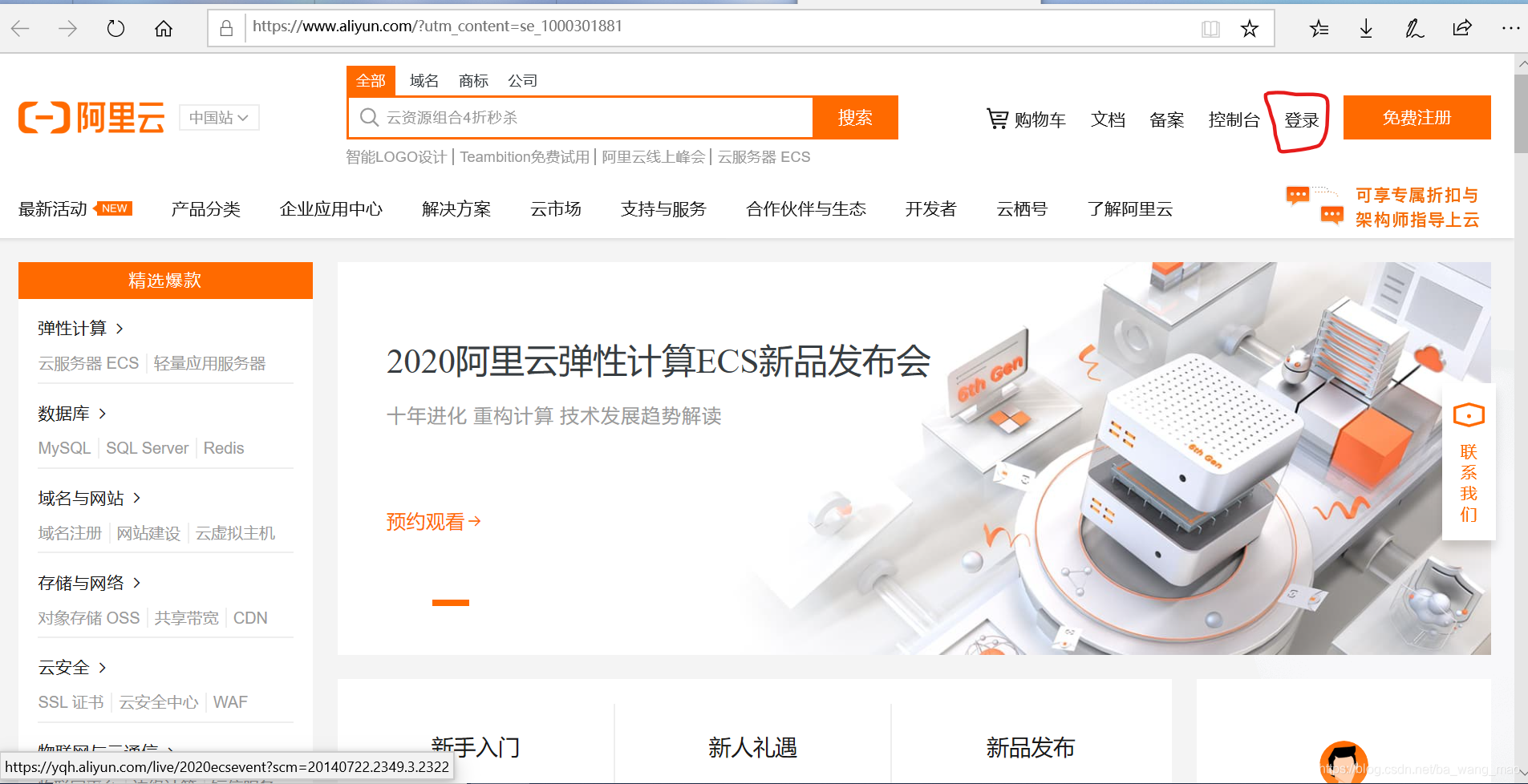Viewport: 1528px width, 784px height.
Task: Open the 联系我们 contact widget icon
Action: coord(1469,415)
